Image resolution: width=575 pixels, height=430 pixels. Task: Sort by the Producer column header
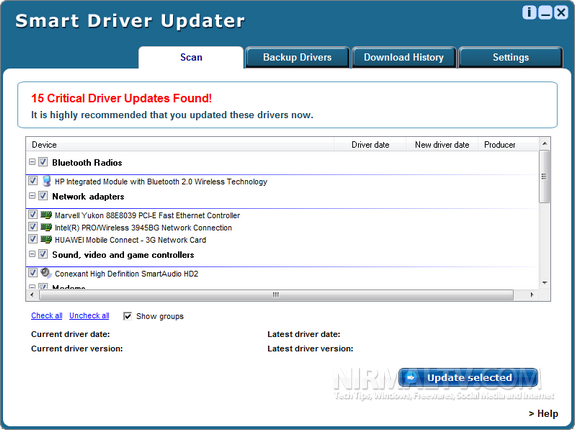(508, 145)
